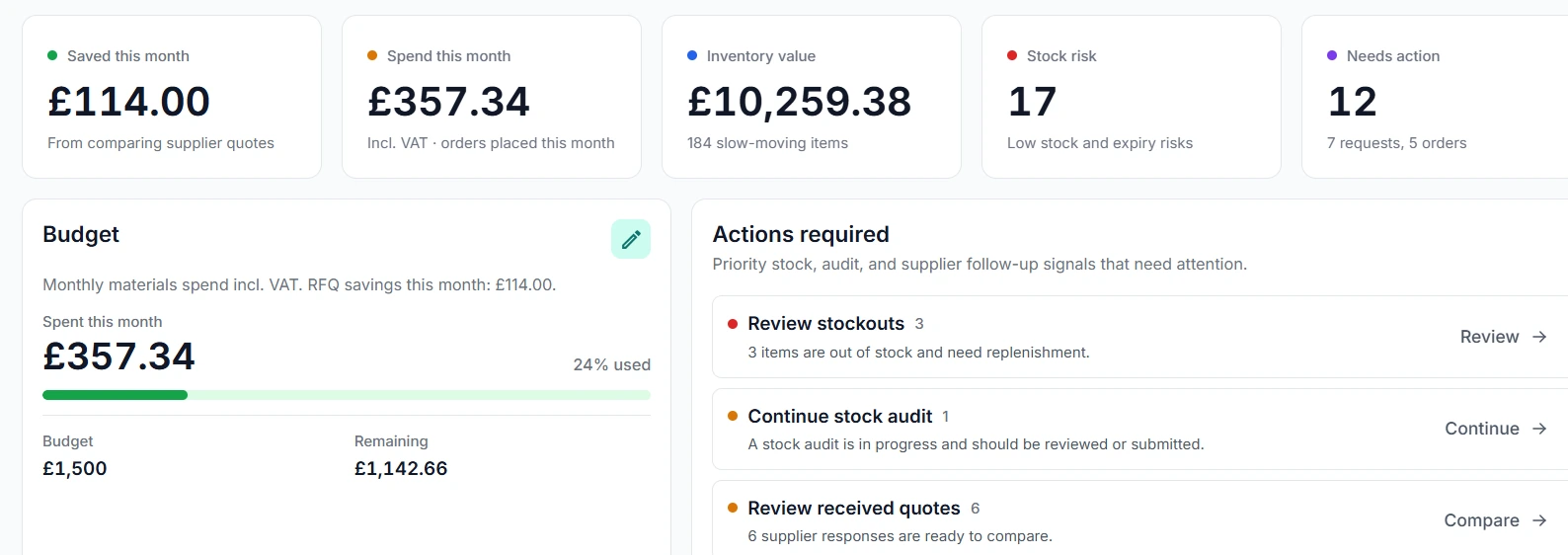Click the red dot beside Review stockouts
Screen dimensions: 1568x555
pos(733,324)
